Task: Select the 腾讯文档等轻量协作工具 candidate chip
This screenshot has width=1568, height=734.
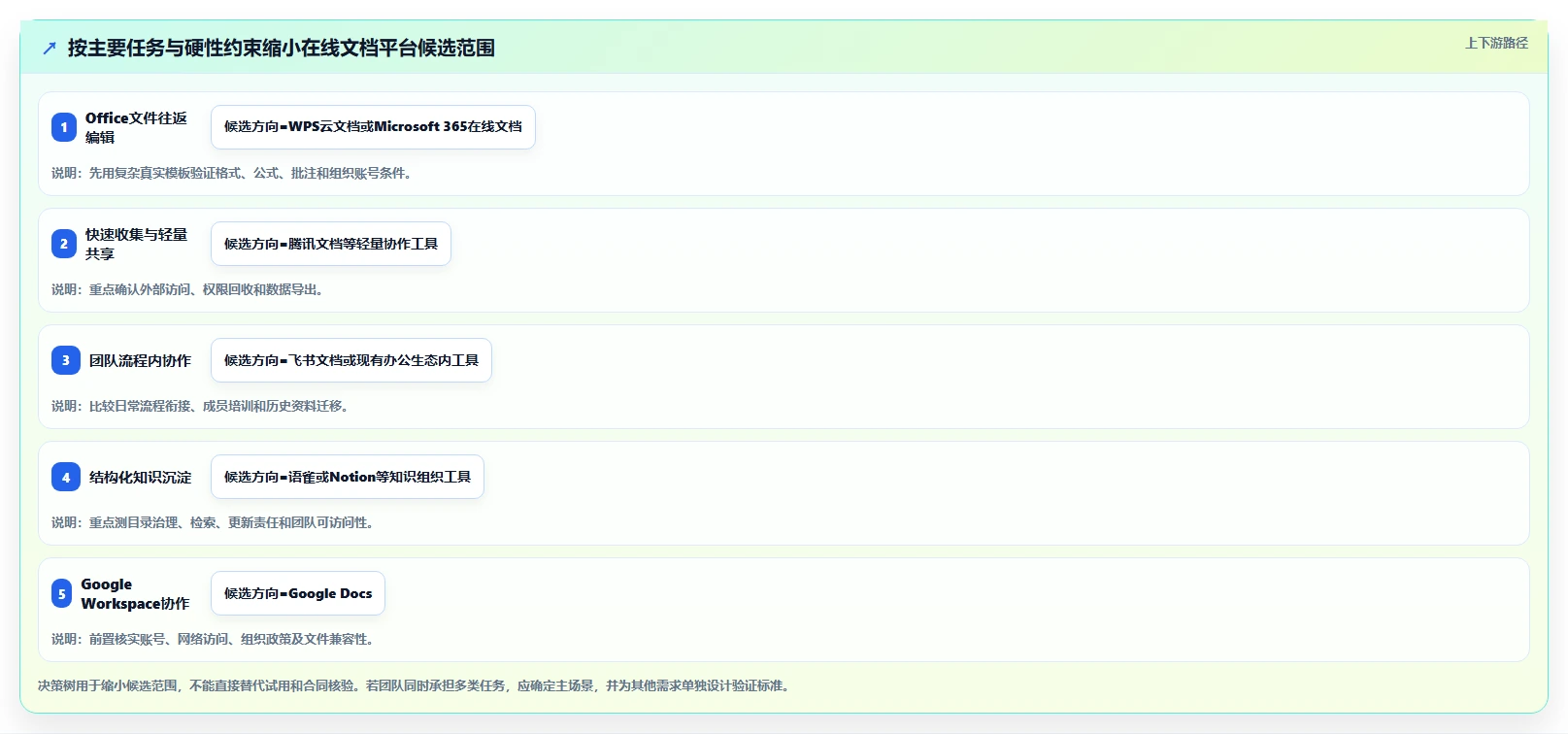Action: coord(331,244)
